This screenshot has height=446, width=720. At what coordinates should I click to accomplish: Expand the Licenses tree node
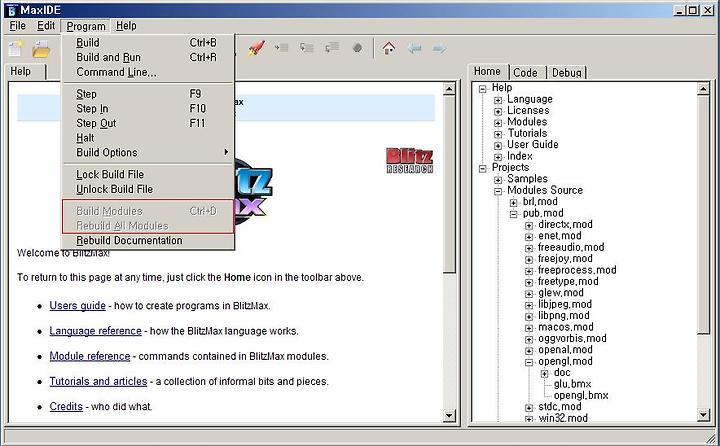coord(498,112)
